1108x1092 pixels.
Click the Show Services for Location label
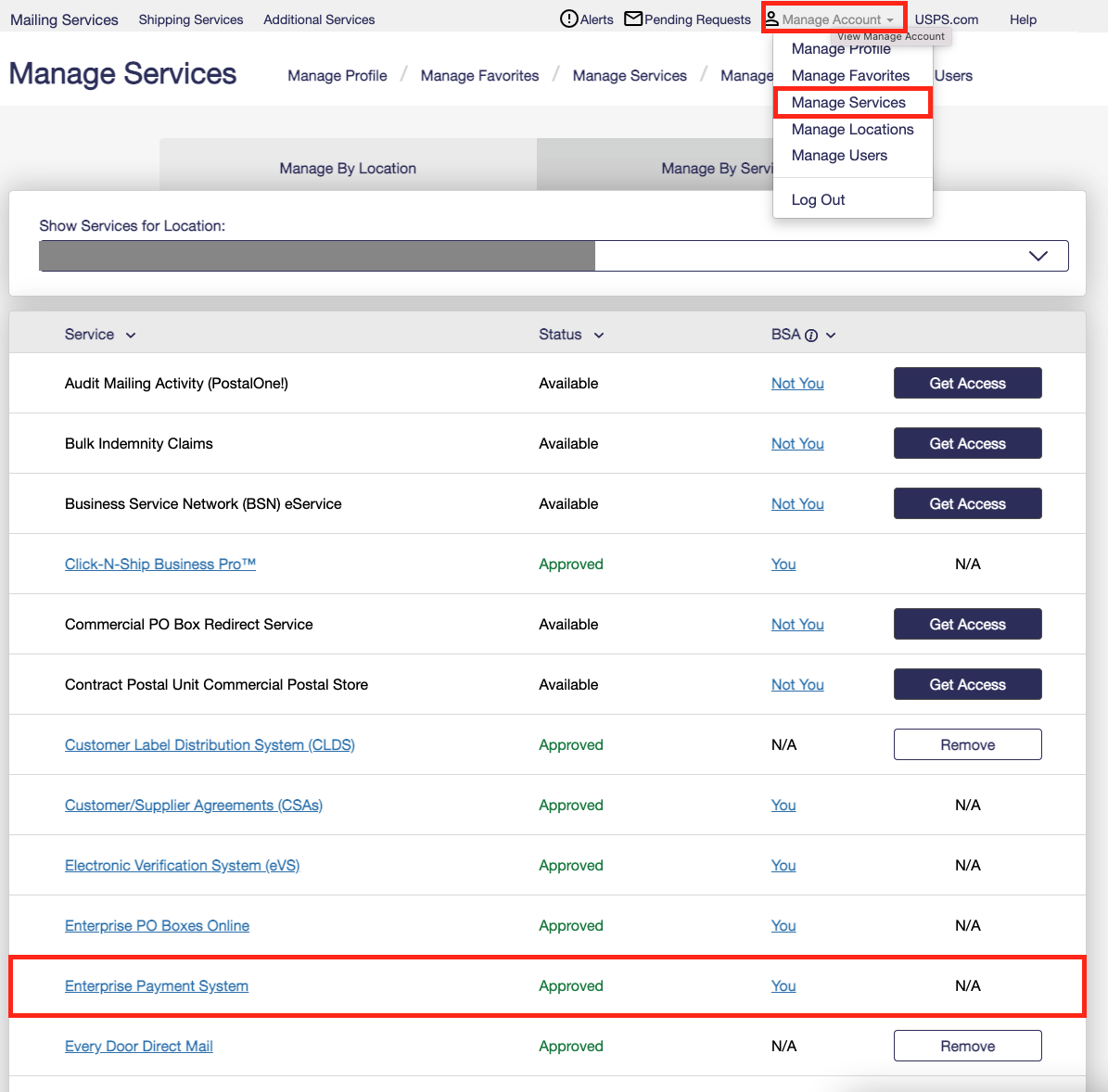133,226
